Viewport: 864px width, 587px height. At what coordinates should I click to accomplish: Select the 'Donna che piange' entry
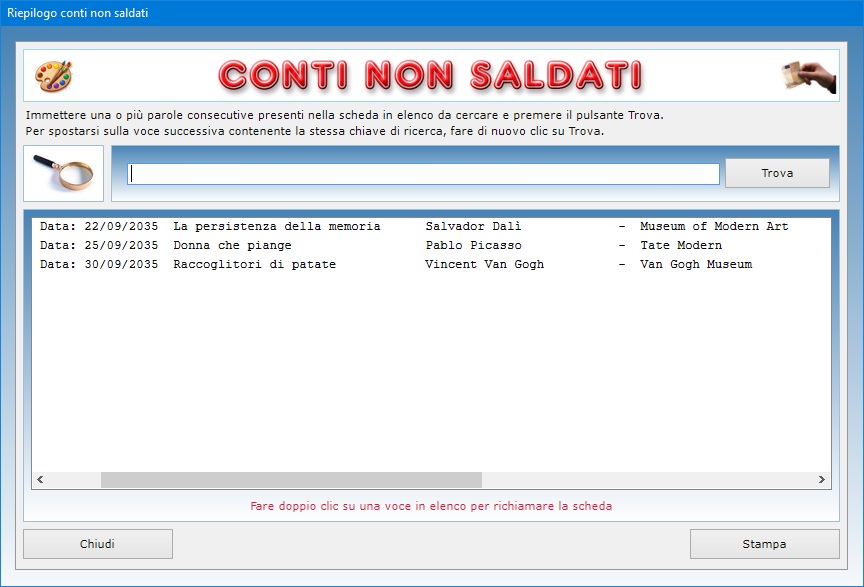(232, 246)
